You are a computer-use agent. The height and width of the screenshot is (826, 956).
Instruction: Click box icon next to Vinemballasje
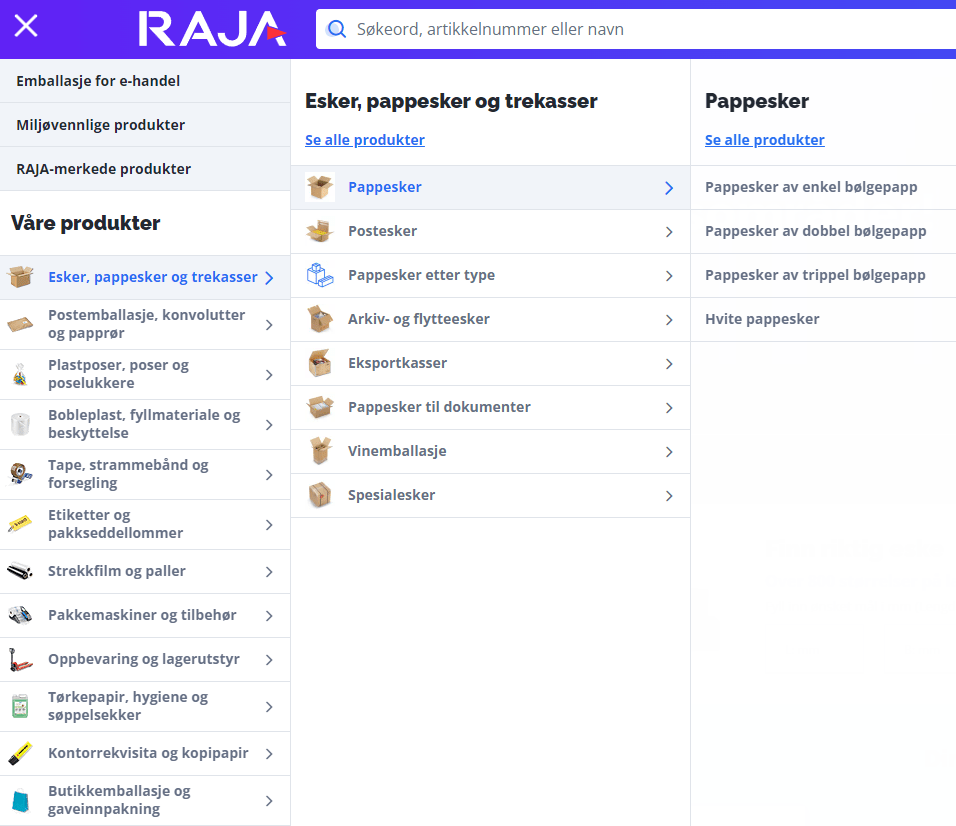[320, 451]
